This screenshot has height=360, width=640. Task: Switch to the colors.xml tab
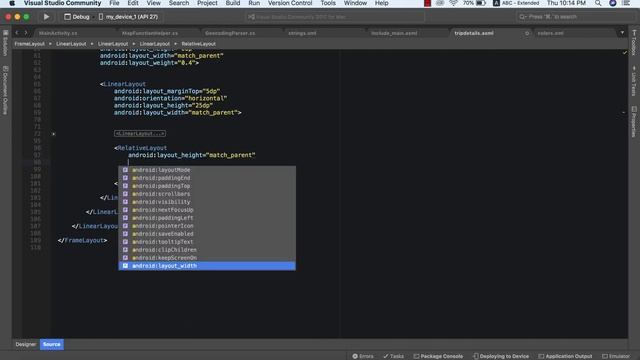pyautogui.click(x=550, y=33)
